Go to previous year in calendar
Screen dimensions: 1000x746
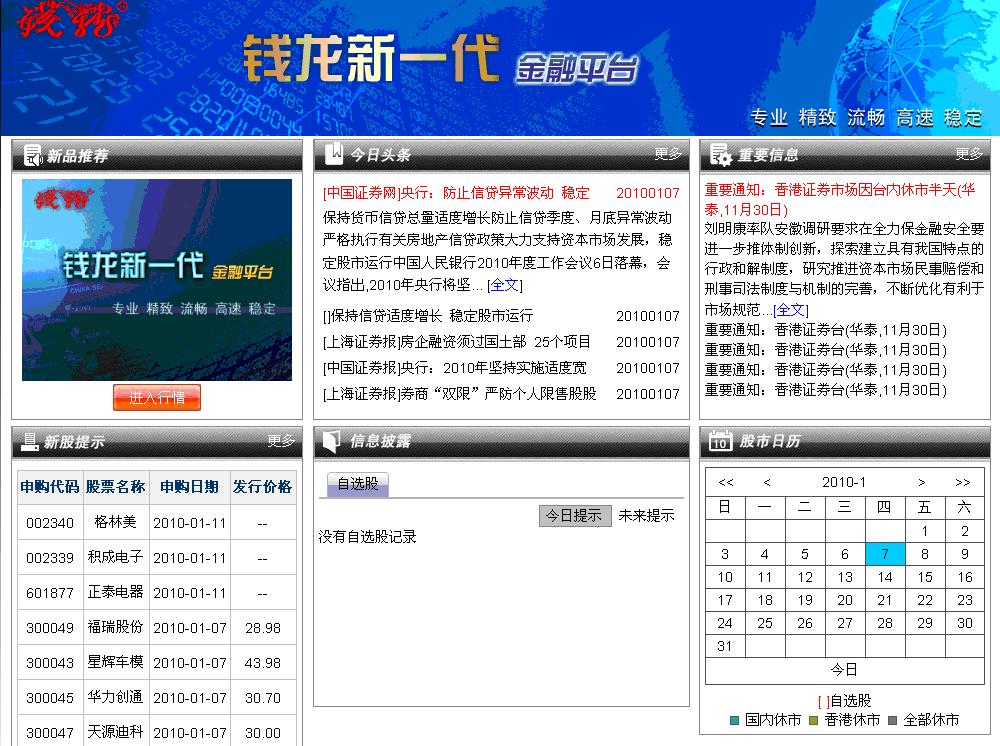click(x=726, y=482)
